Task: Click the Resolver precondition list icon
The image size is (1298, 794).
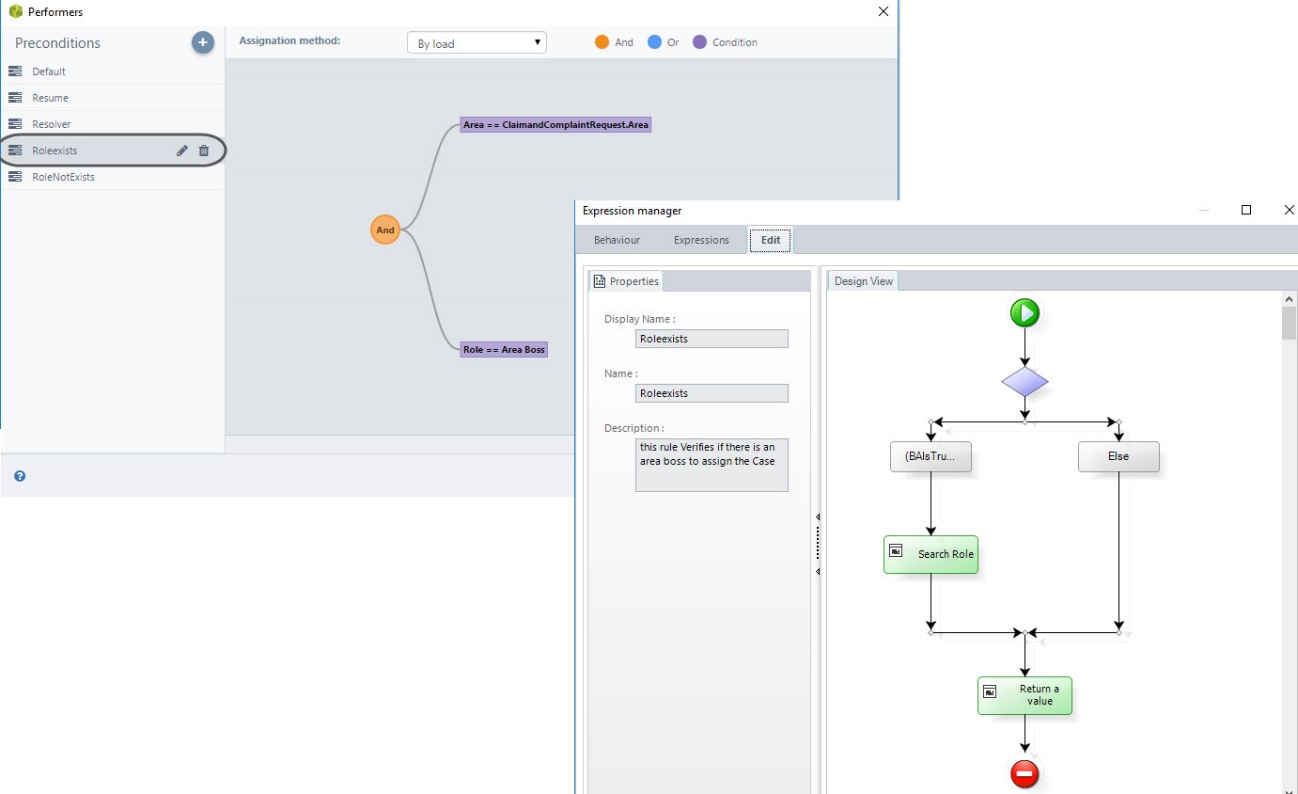Action: 15,124
